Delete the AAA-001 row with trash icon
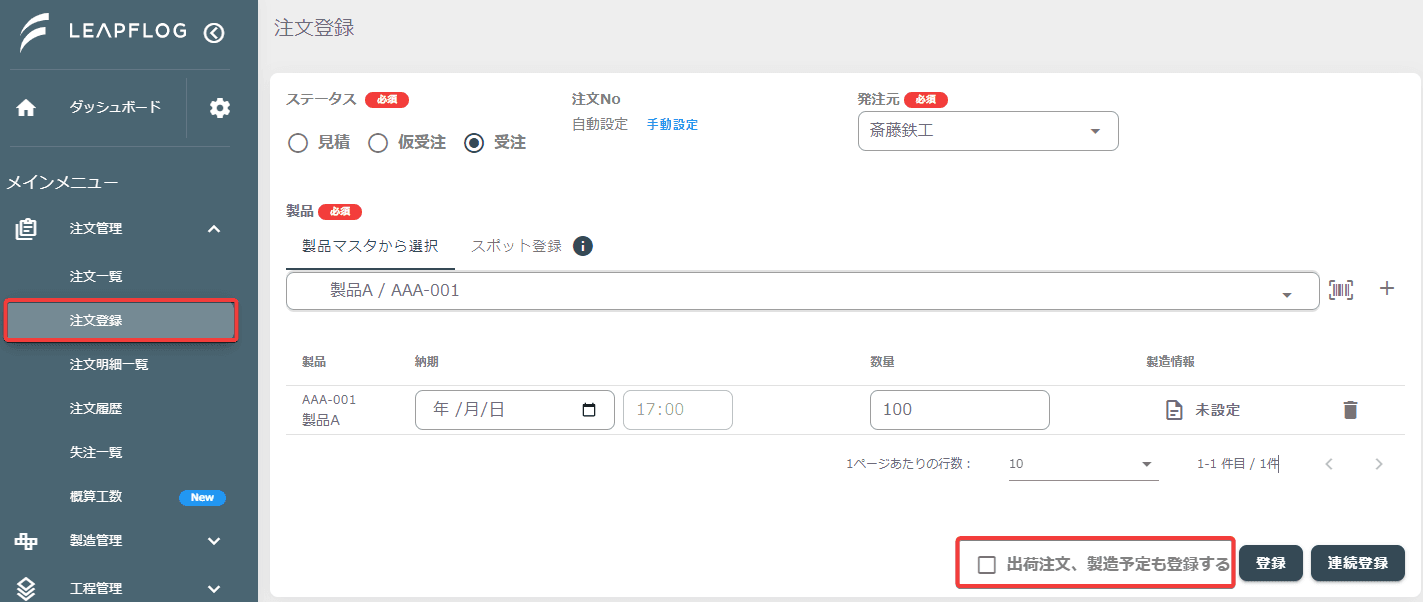1423x602 pixels. (x=1350, y=410)
